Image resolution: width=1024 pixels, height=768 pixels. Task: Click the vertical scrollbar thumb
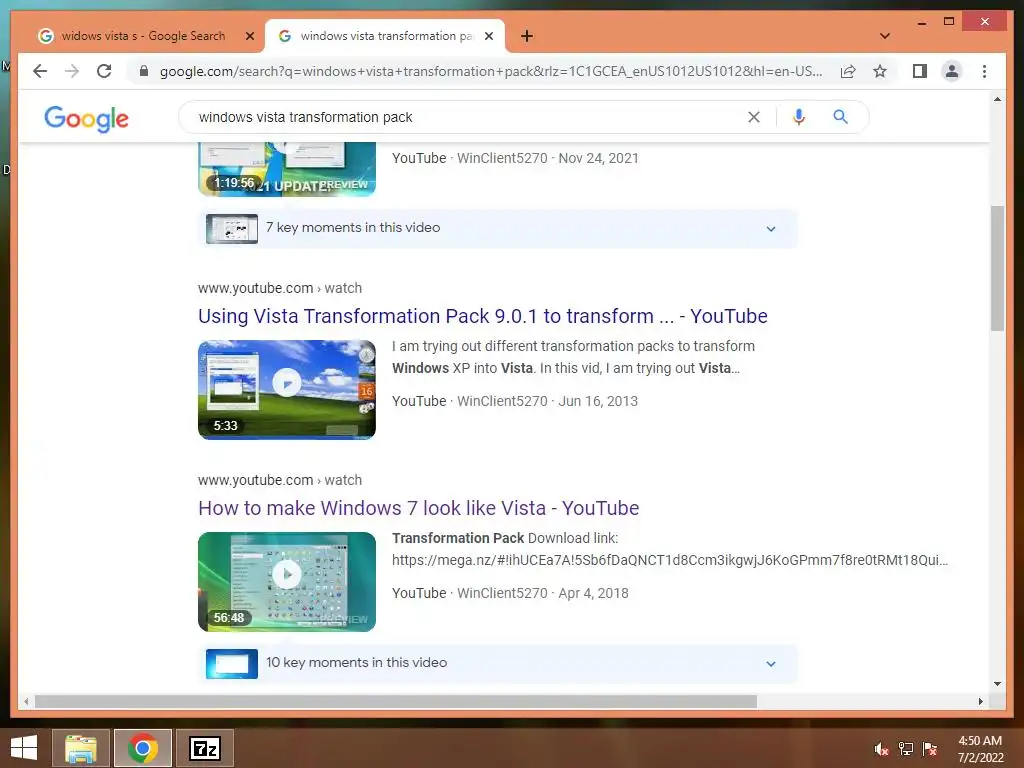[997, 268]
